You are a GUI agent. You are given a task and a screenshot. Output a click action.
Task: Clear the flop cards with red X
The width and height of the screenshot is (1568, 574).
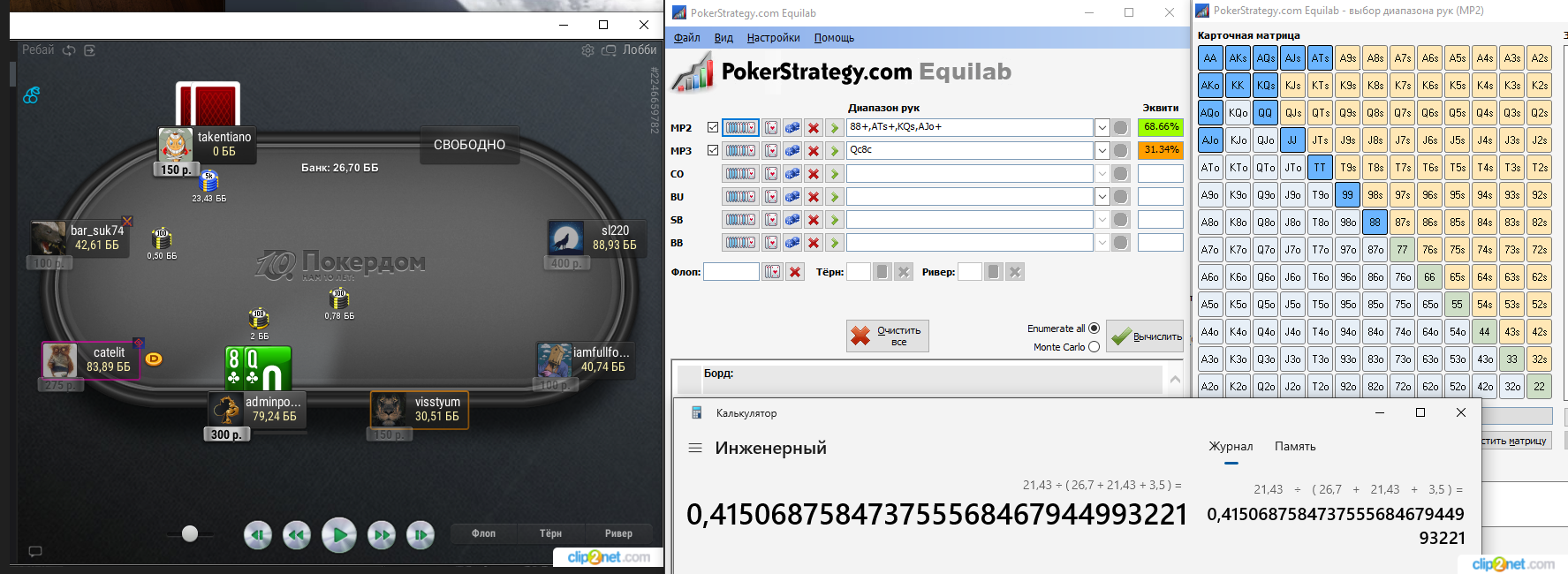coord(795,272)
